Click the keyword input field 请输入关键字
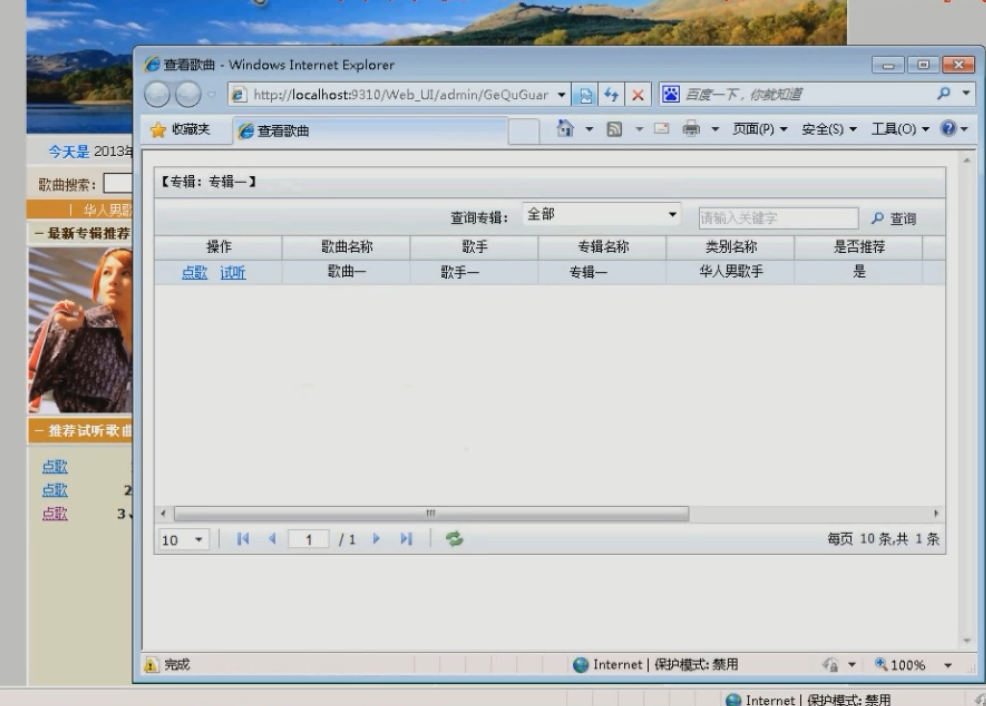This screenshot has height=706, width=986. pos(778,218)
